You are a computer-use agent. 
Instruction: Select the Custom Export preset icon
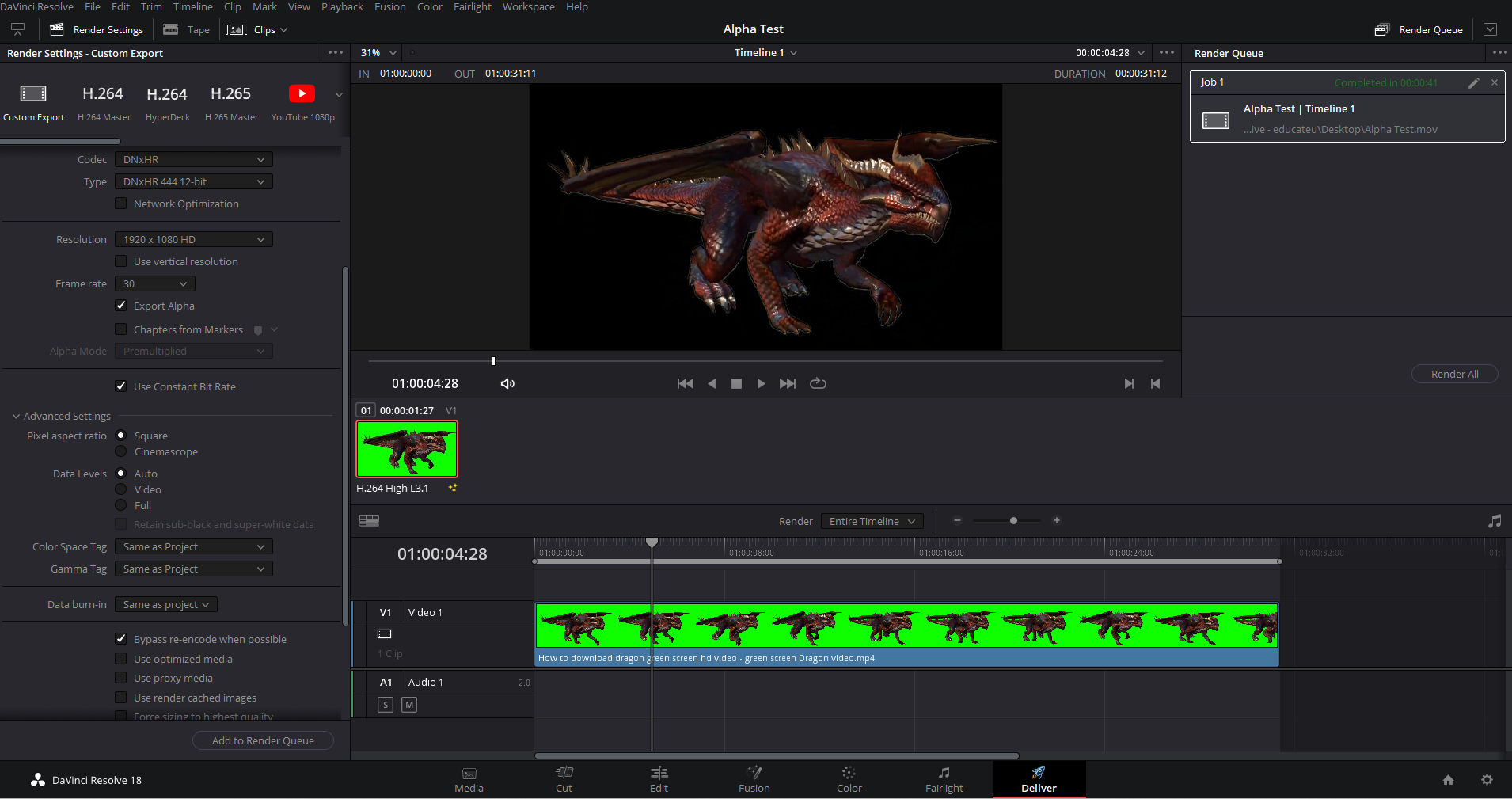(x=33, y=93)
